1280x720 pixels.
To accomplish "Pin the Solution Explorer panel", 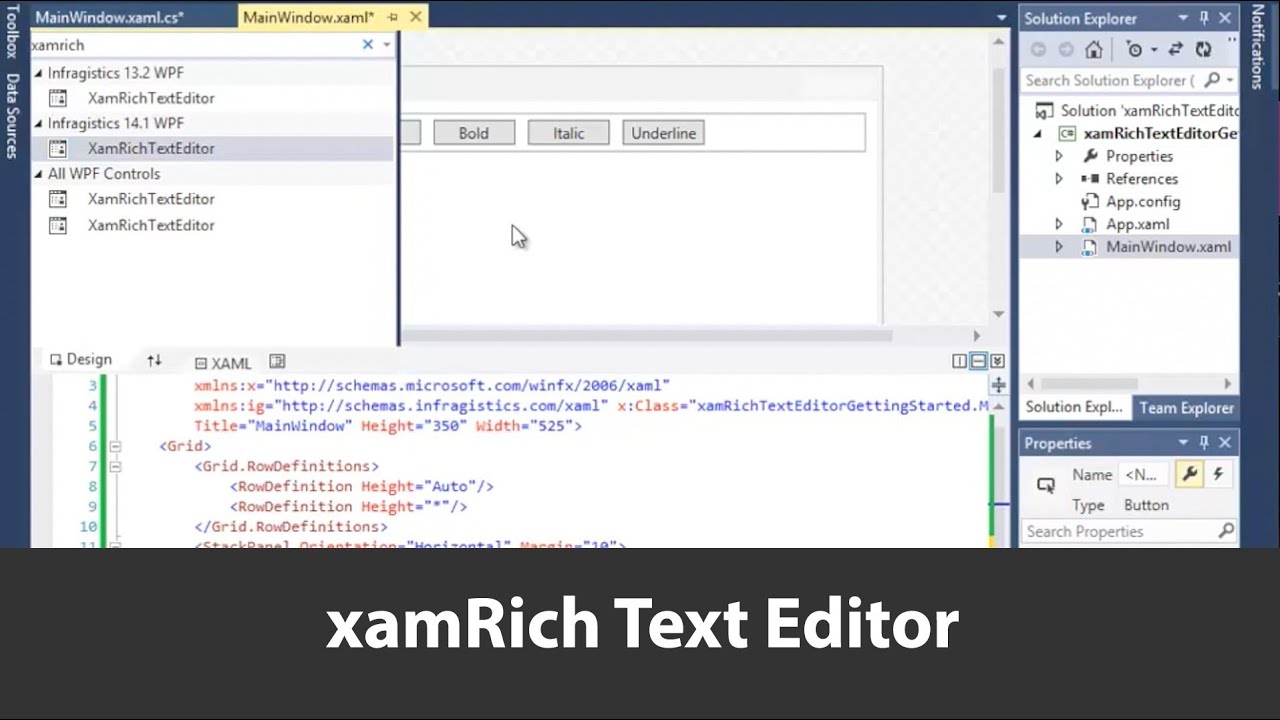I will (x=1204, y=18).
